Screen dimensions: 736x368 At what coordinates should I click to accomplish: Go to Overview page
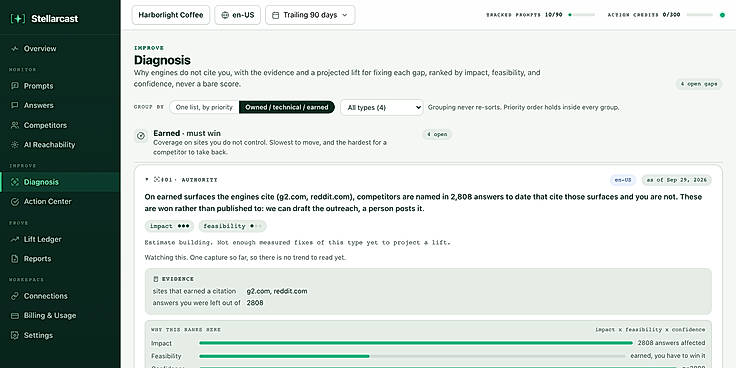pyautogui.click(x=60, y=49)
